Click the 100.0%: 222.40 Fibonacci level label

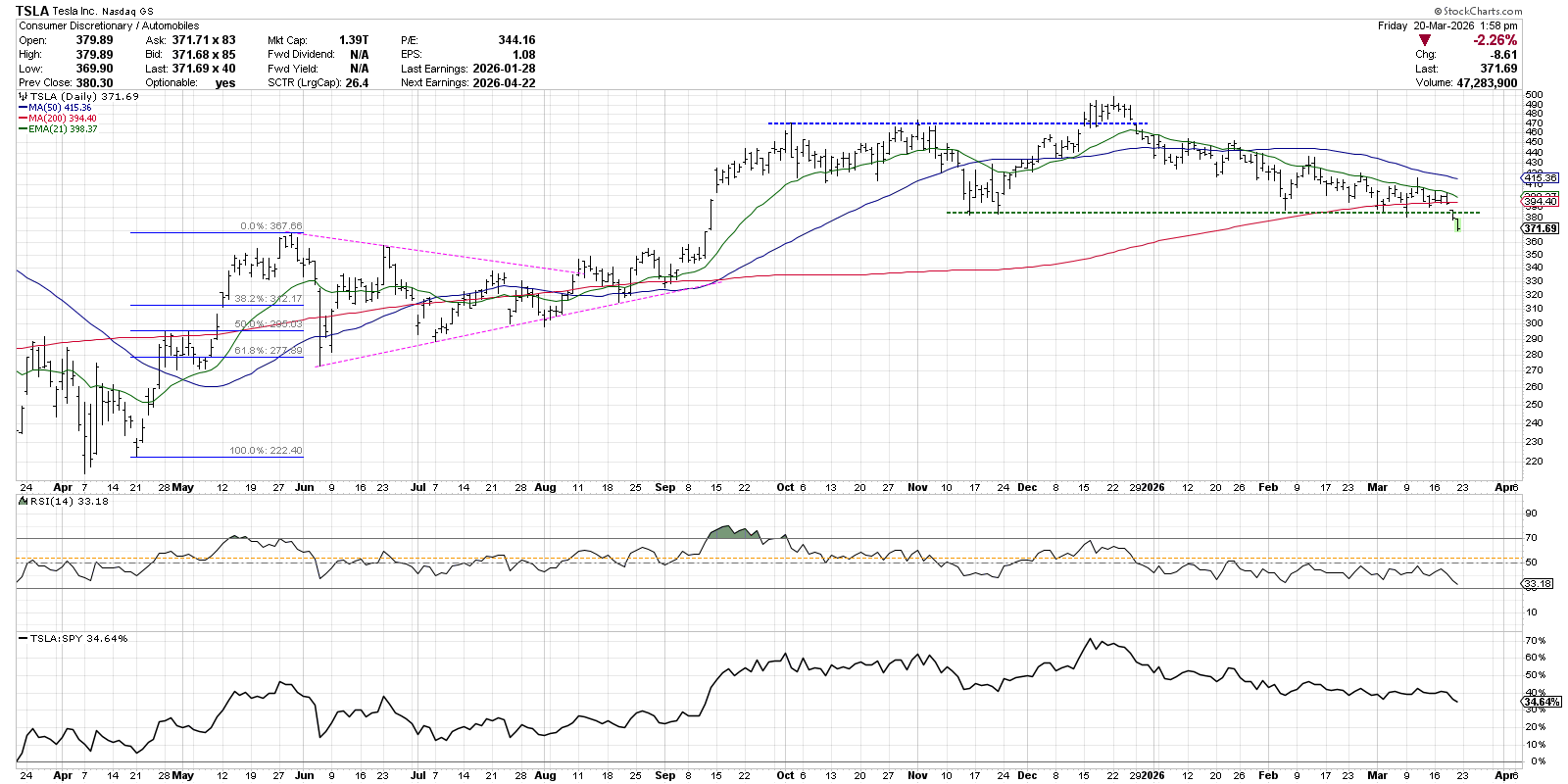(266, 451)
